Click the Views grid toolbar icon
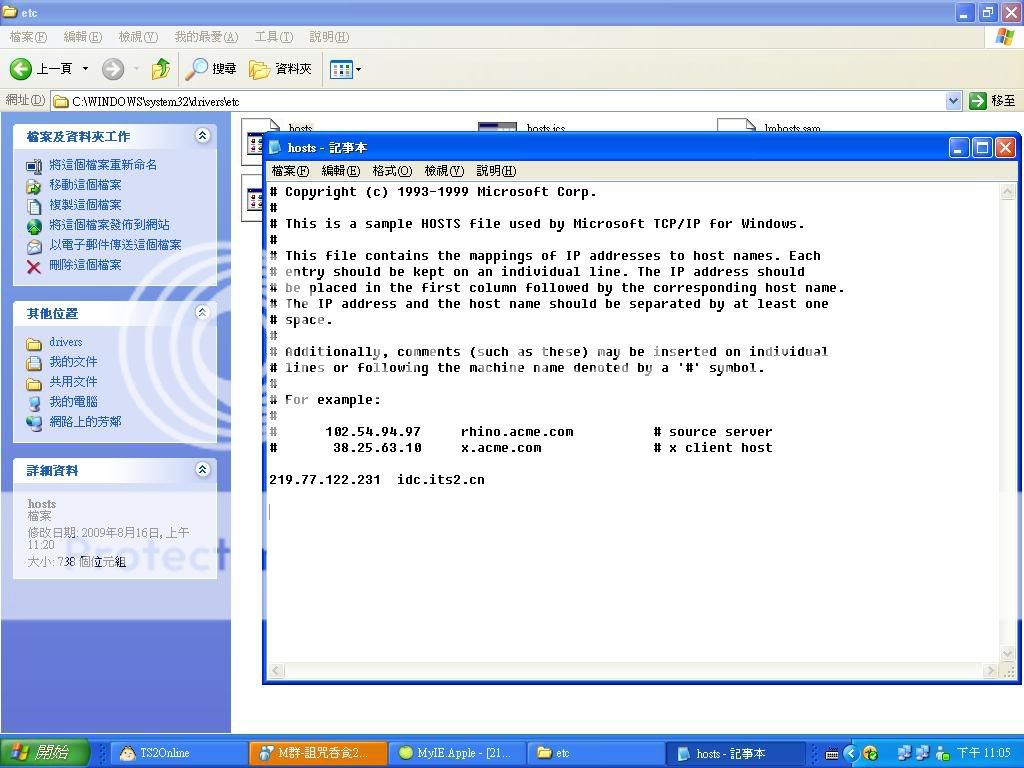This screenshot has height=768, width=1024. 341,69
